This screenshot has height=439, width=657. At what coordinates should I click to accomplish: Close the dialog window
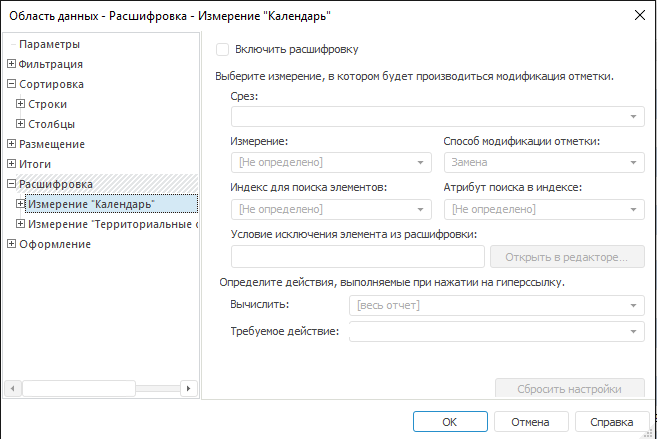639,15
